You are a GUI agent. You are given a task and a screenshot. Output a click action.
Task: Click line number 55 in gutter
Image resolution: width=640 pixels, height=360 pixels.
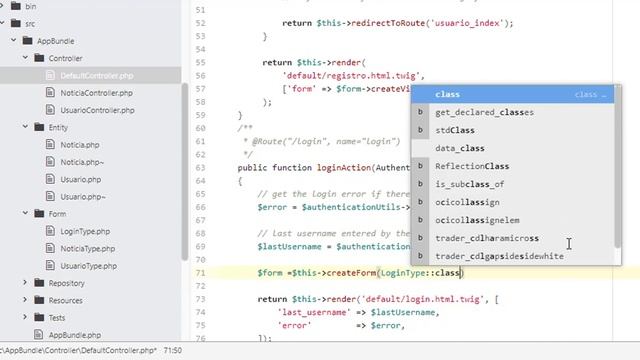click(x=200, y=62)
